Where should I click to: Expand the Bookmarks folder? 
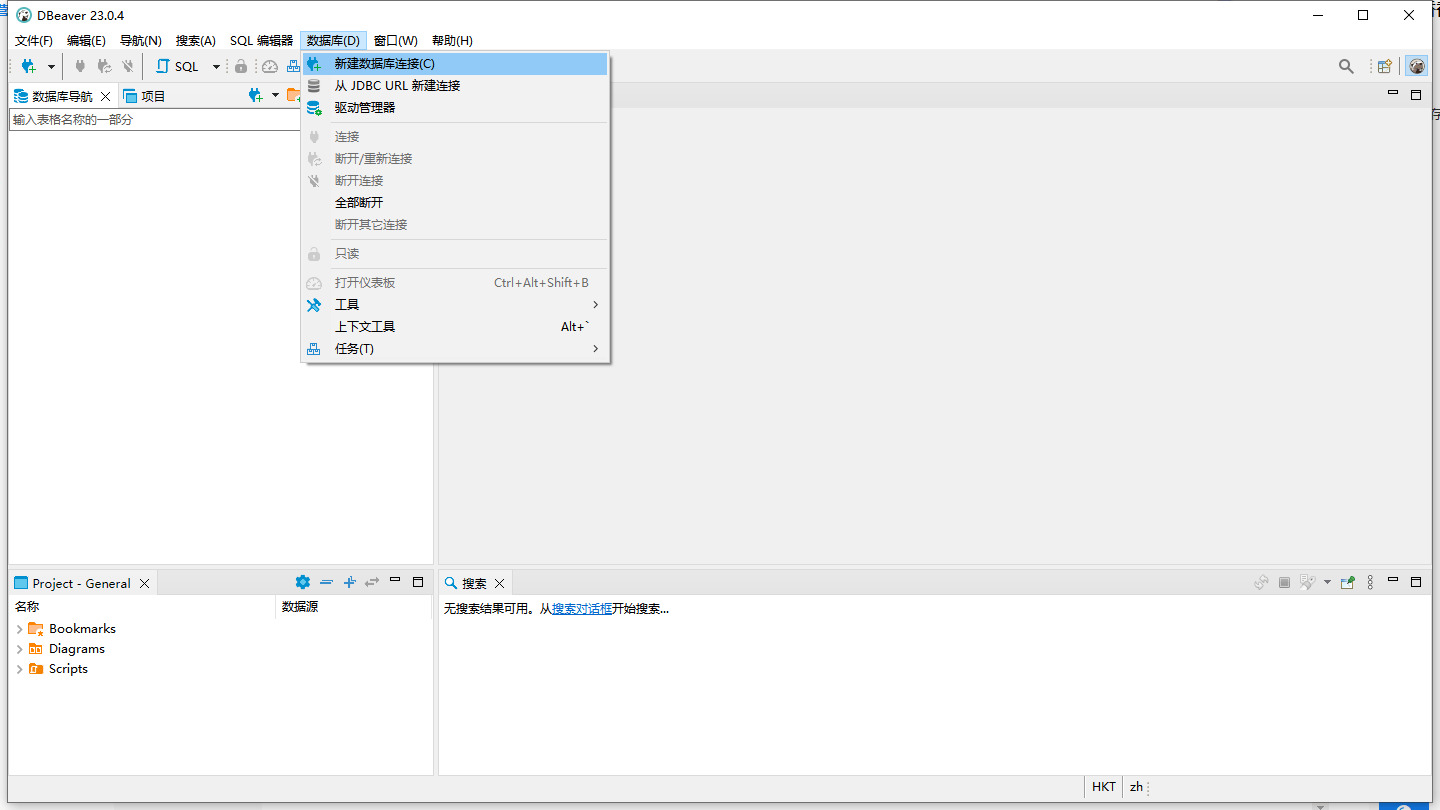pos(19,629)
